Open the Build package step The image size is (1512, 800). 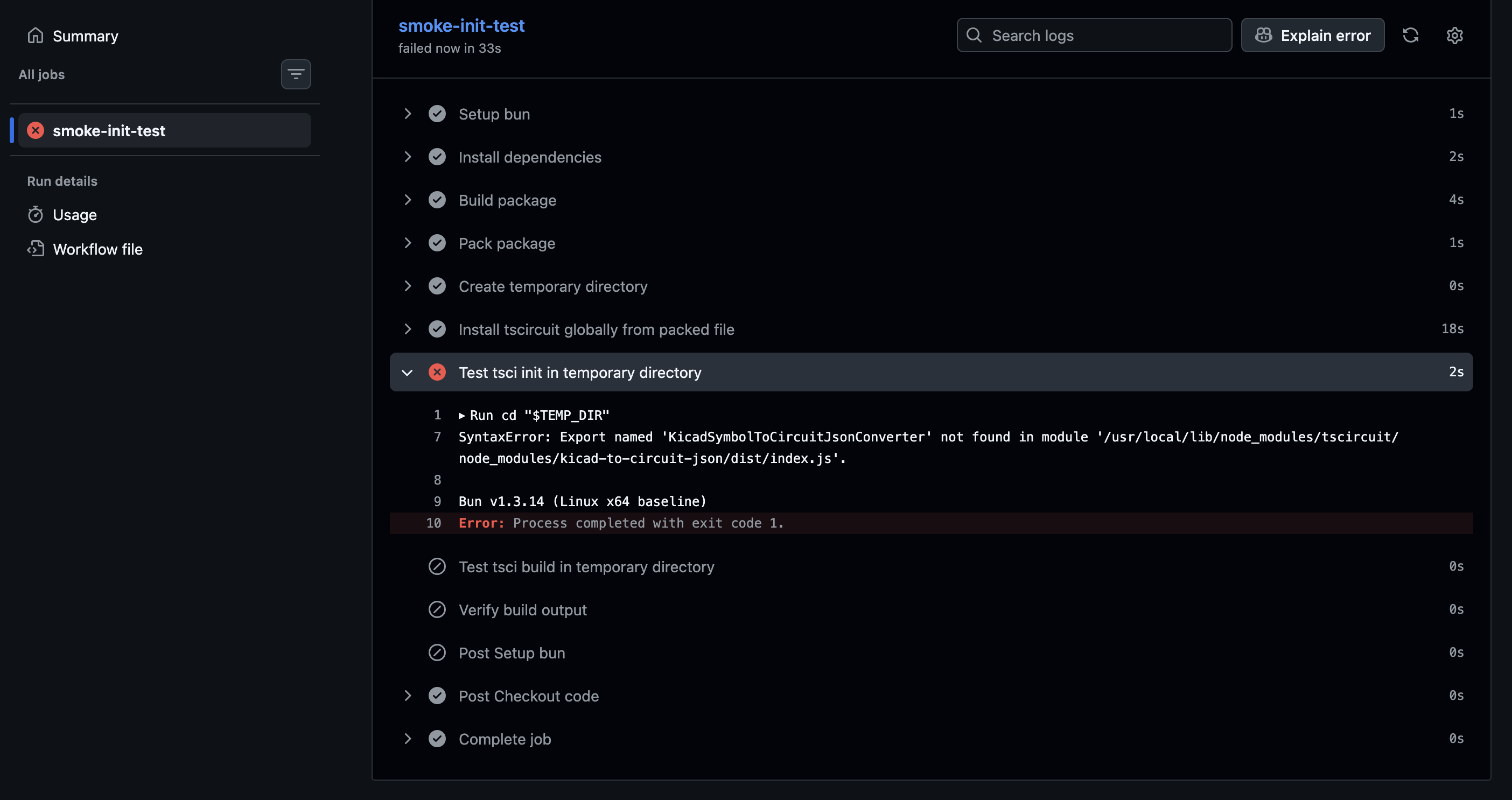click(931, 200)
